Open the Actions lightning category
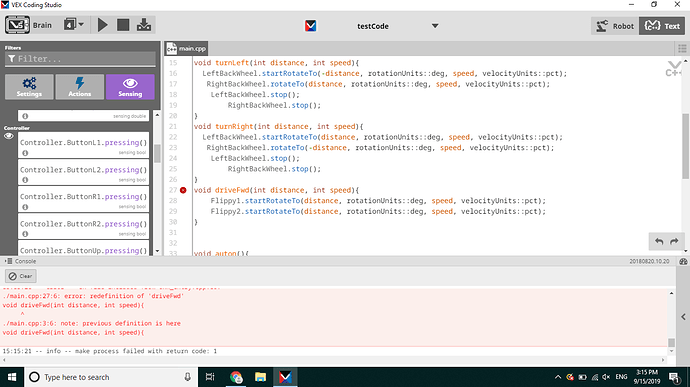This screenshot has width=690, height=387. click(80, 87)
